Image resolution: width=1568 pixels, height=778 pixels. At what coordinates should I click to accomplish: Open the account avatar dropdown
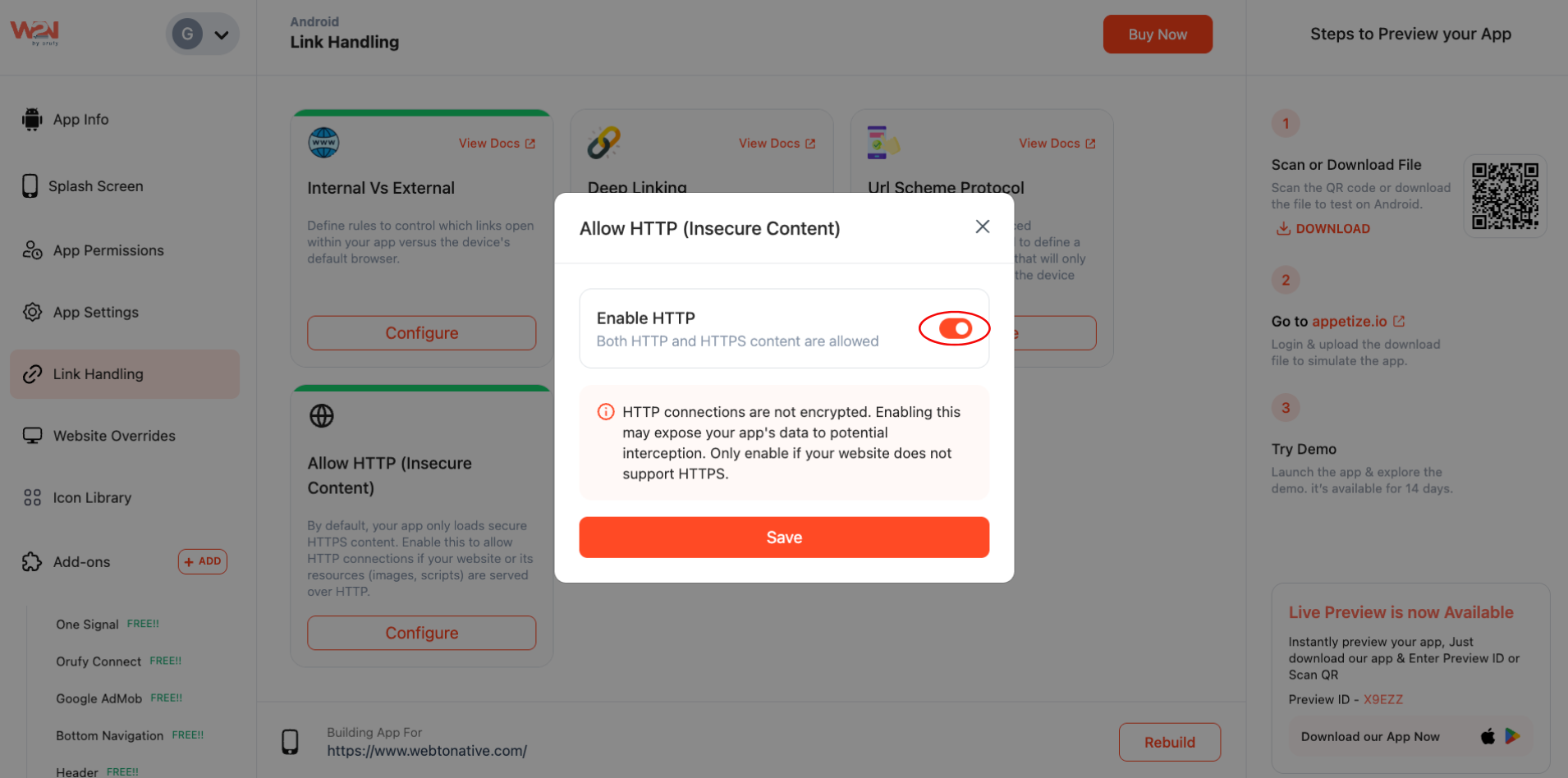203,34
